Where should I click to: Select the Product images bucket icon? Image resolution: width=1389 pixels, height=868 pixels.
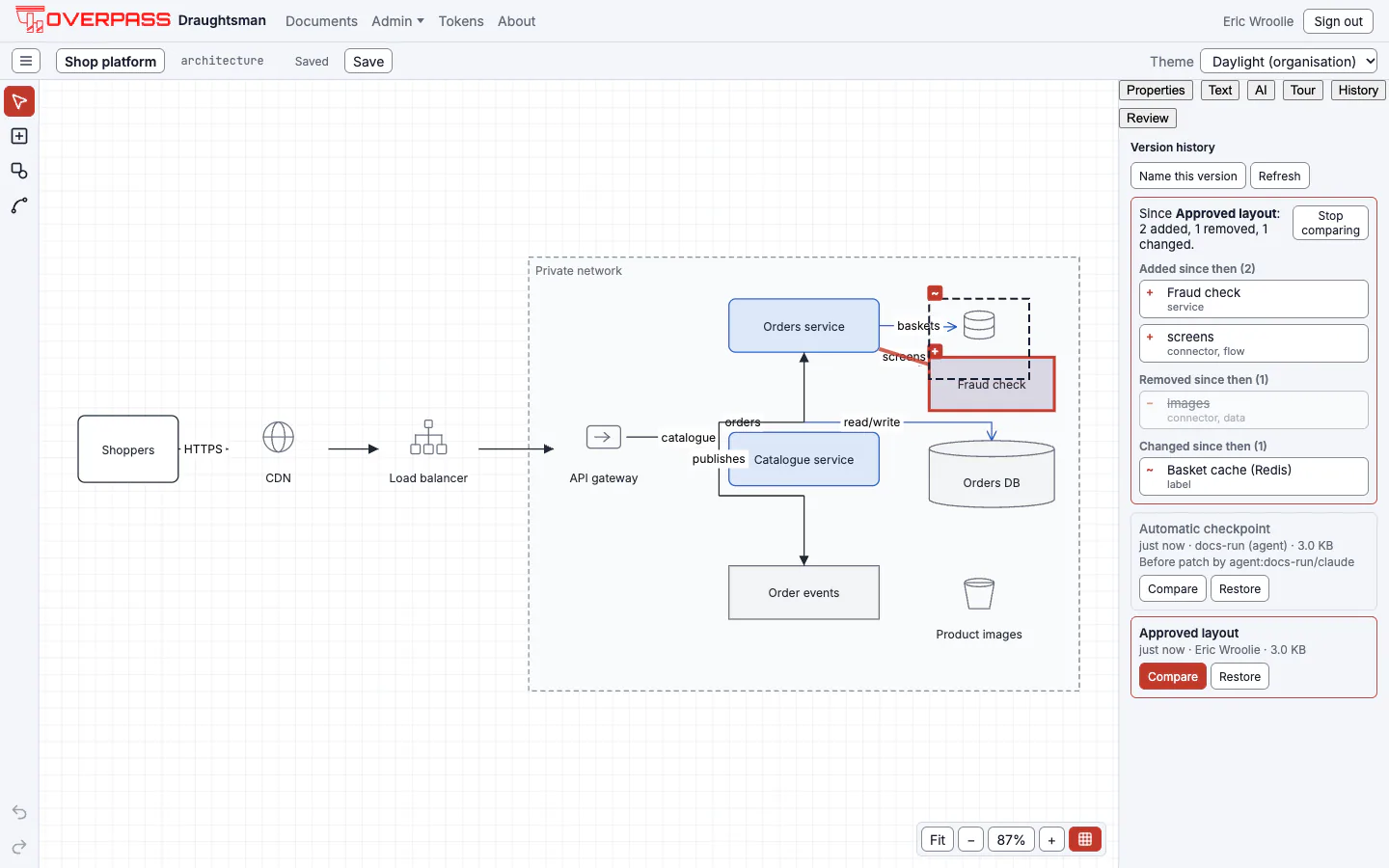979,593
